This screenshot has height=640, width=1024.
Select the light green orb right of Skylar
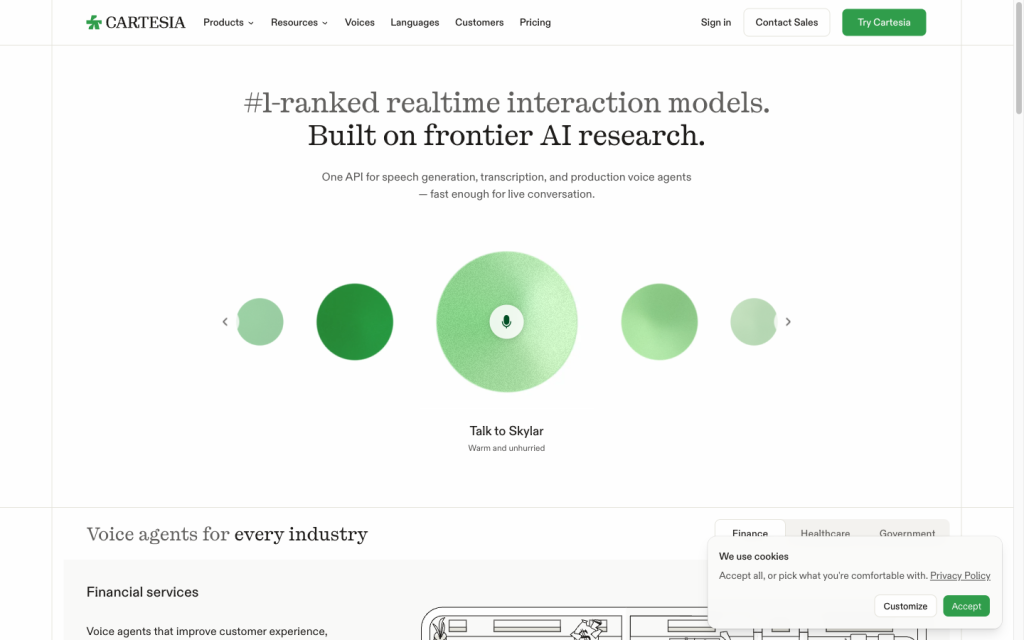tap(659, 321)
